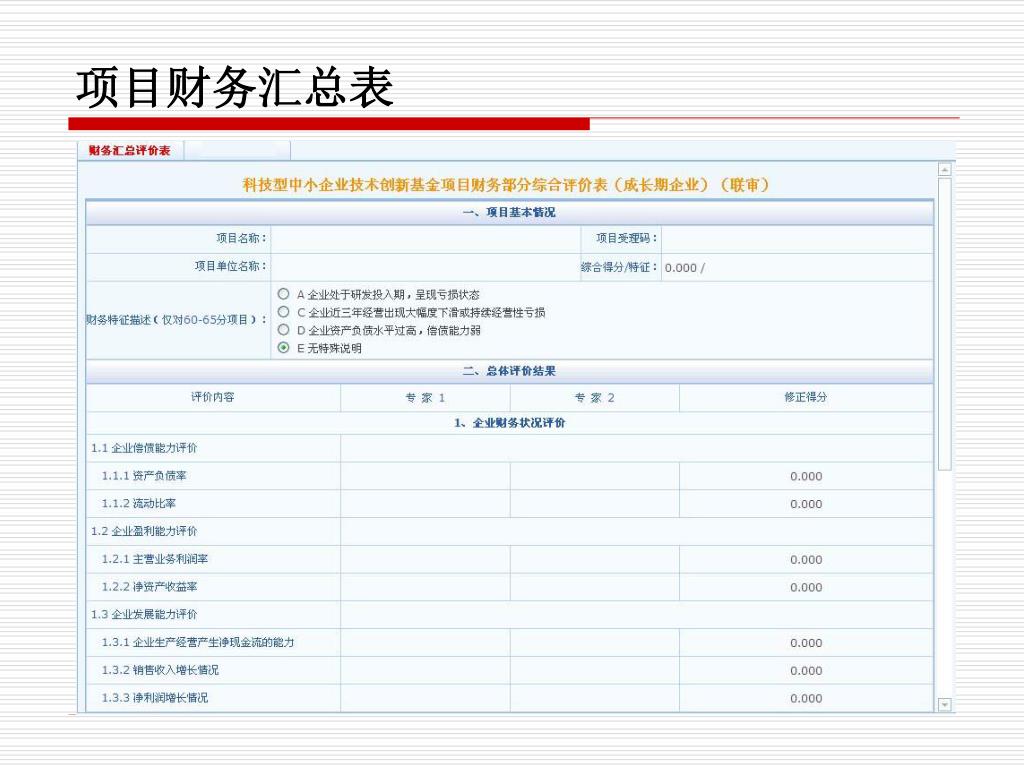
Task: Click the 一、项目基本情况 section header
Action: (x=509, y=212)
